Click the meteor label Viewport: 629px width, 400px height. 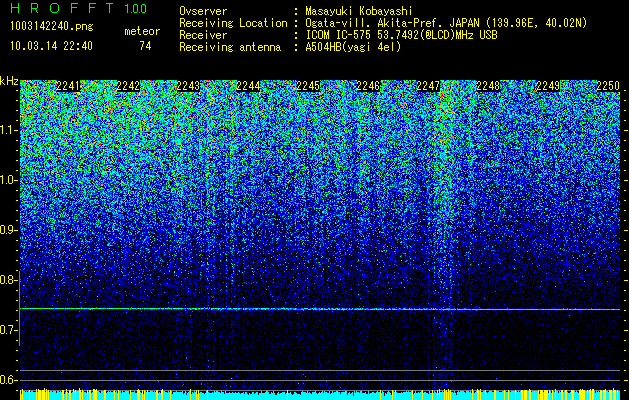142,31
